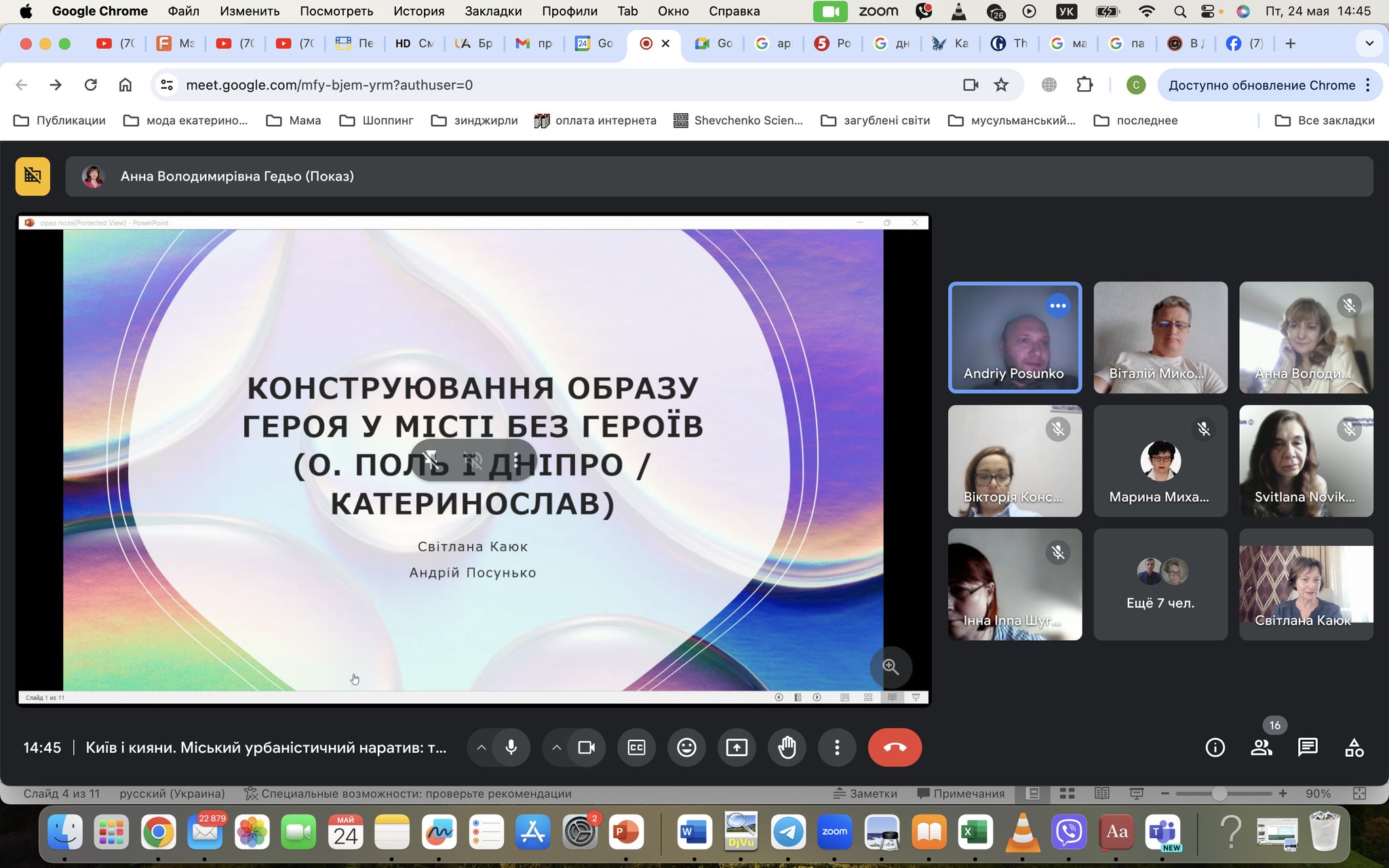Expand audio settings chevron beside microphone
The image size is (1389, 868).
pyautogui.click(x=482, y=747)
